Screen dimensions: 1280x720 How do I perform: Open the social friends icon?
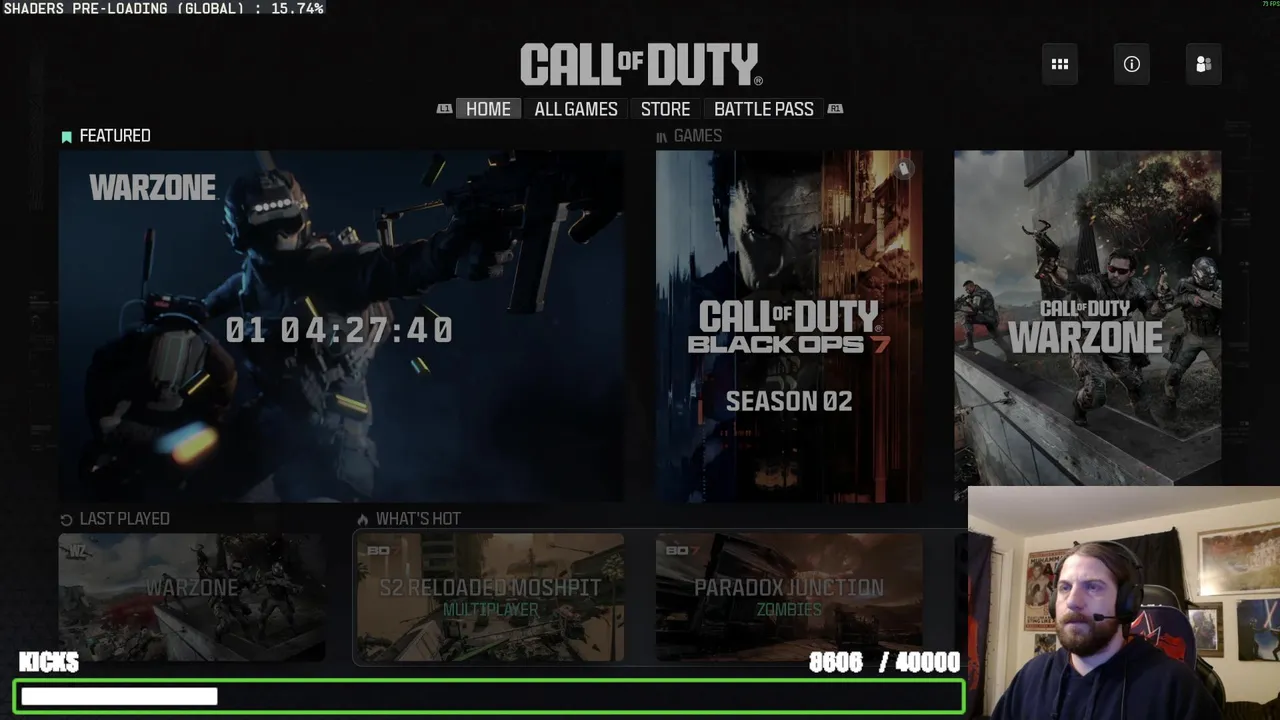coord(1204,64)
